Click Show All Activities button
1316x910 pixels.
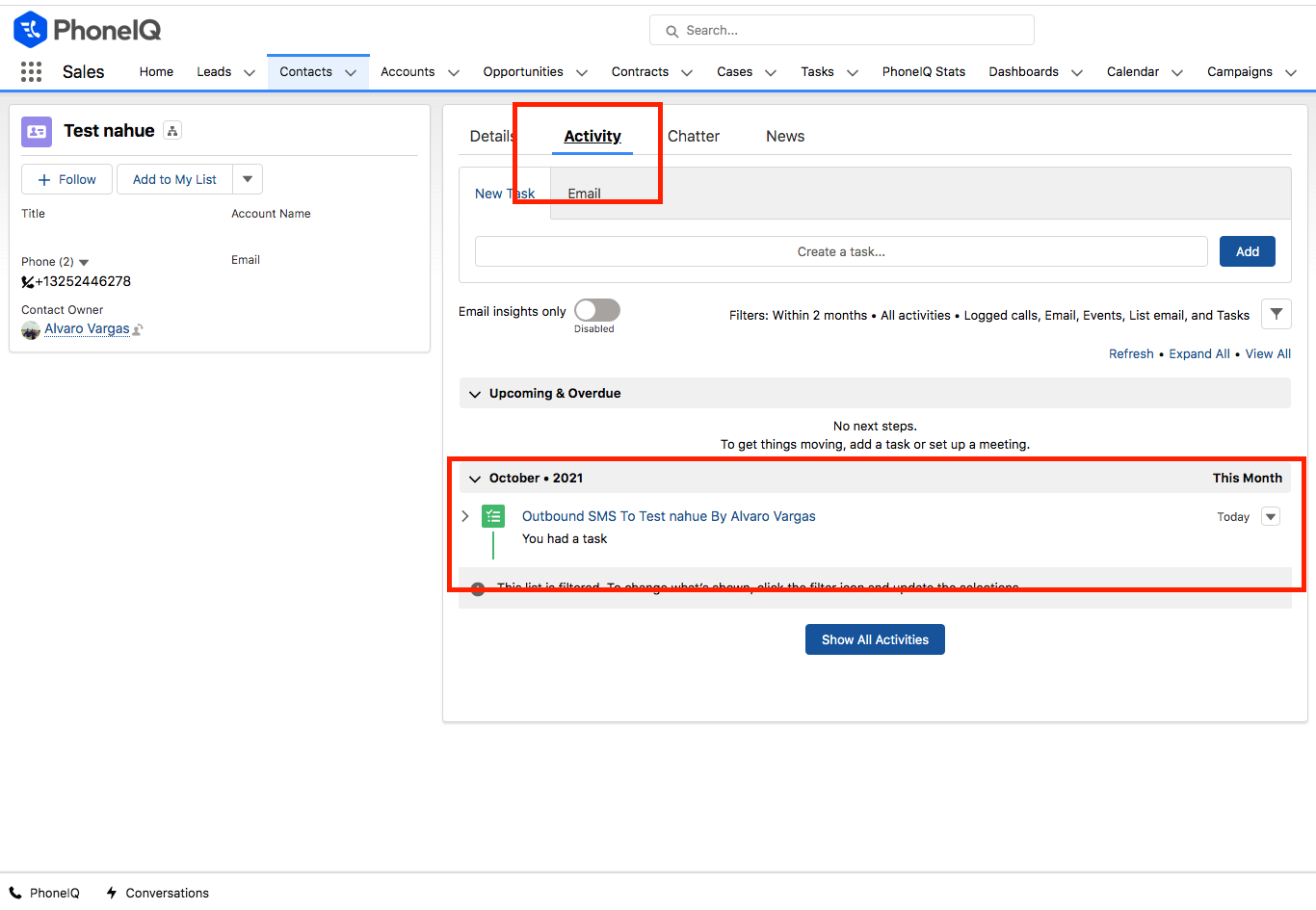pyautogui.click(x=875, y=639)
